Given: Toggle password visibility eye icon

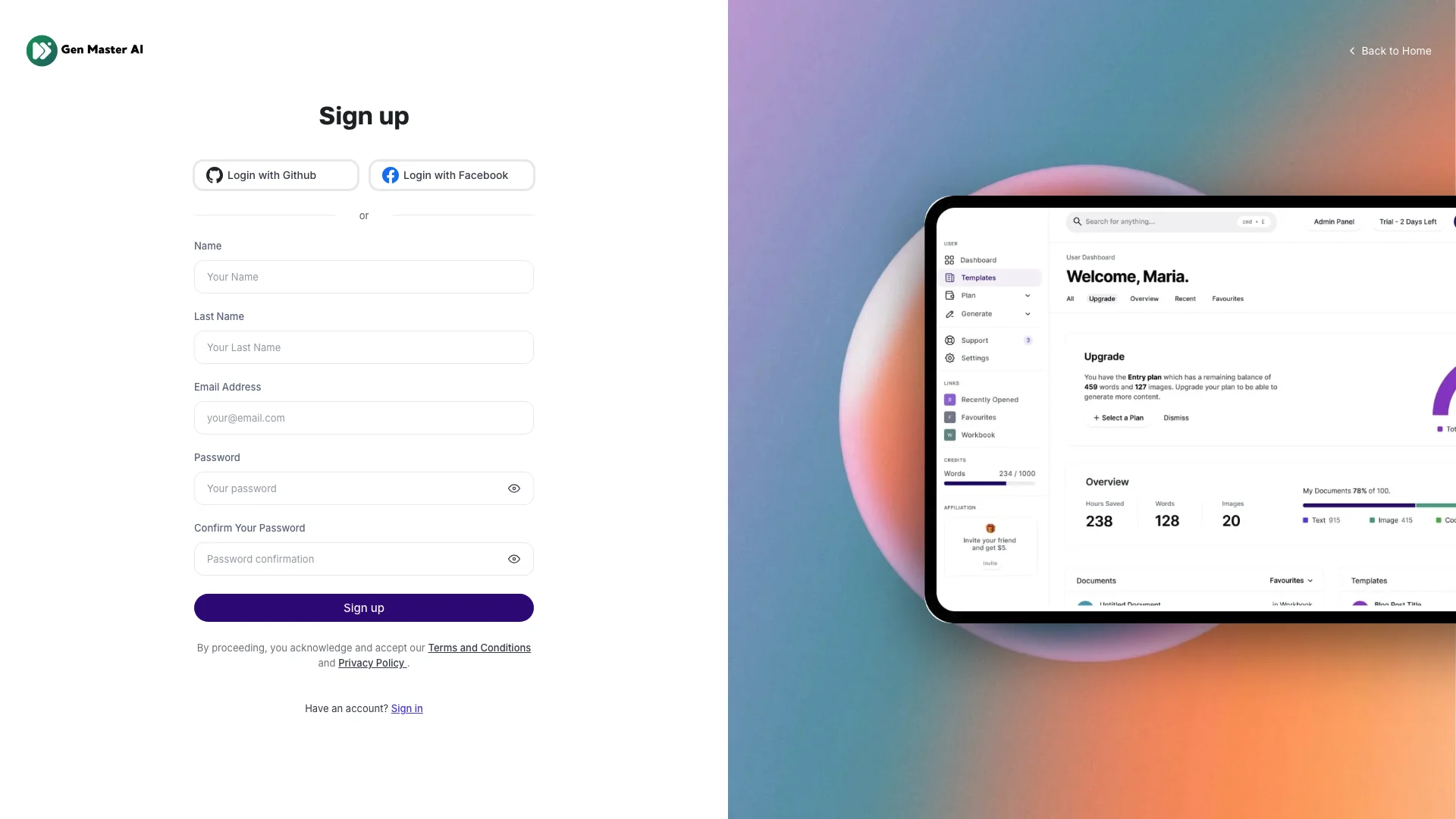Looking at the screenshot, I should click(x=514, y=488).
